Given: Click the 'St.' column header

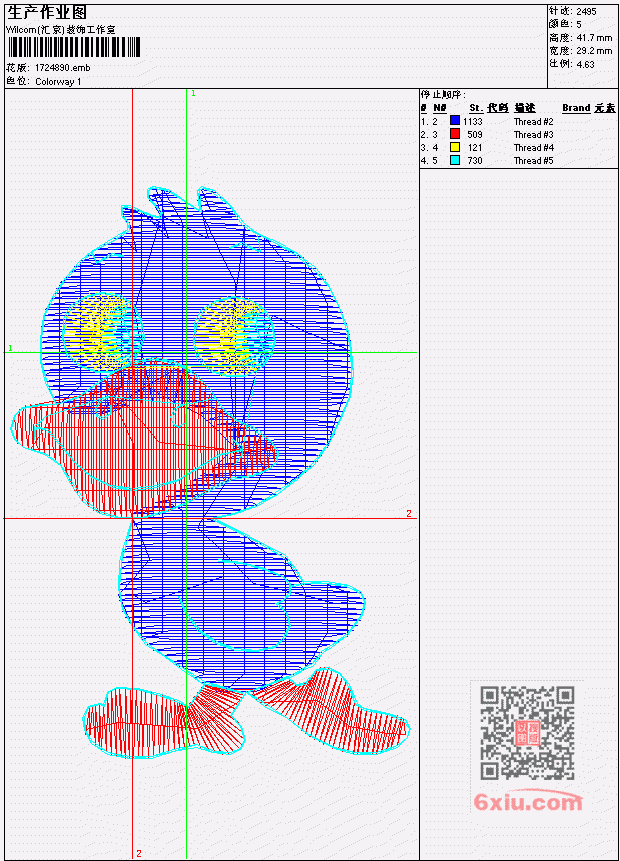Looking at the screenshot, I should coord(476,108).
